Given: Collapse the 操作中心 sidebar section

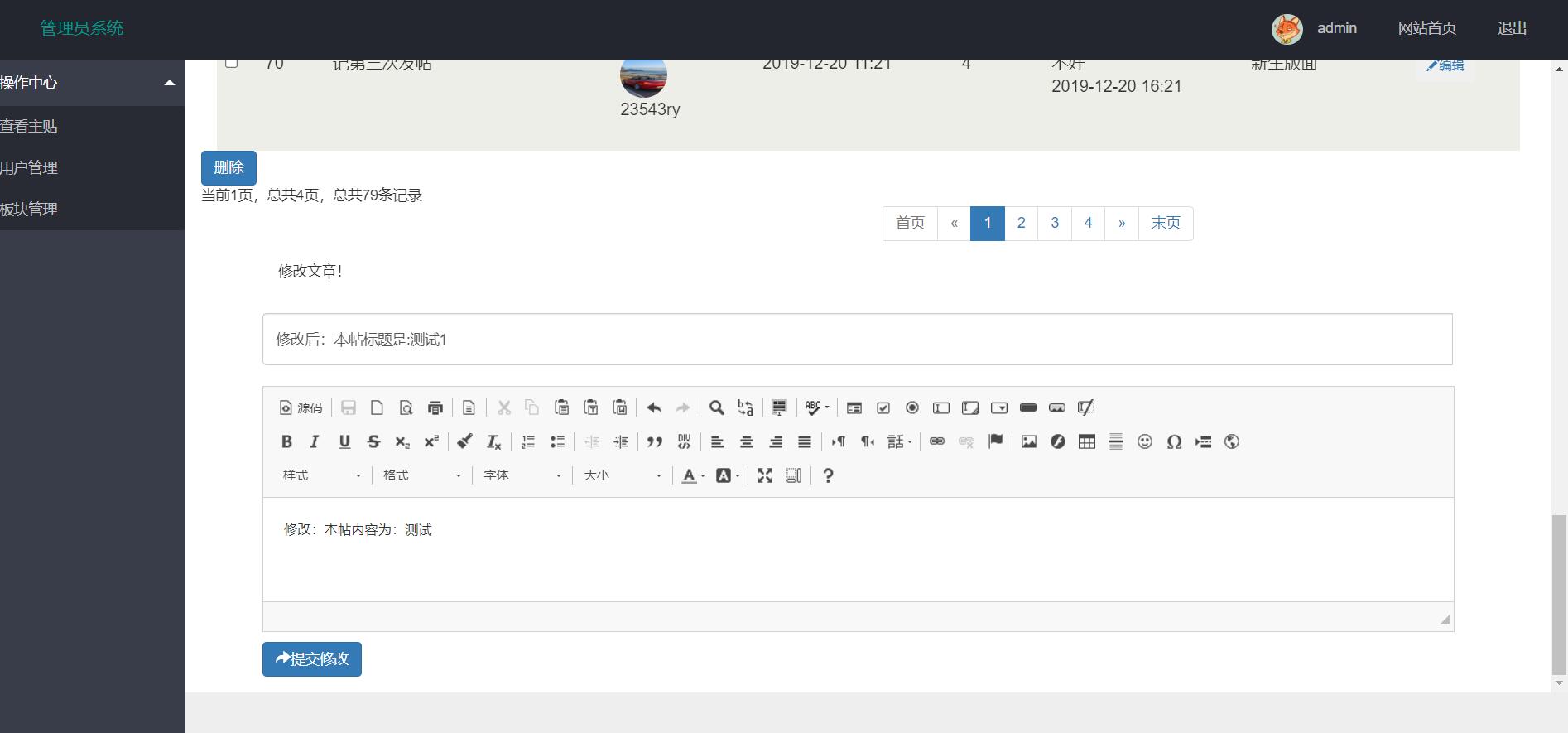Looking at the screenshot, I should 92,82.
